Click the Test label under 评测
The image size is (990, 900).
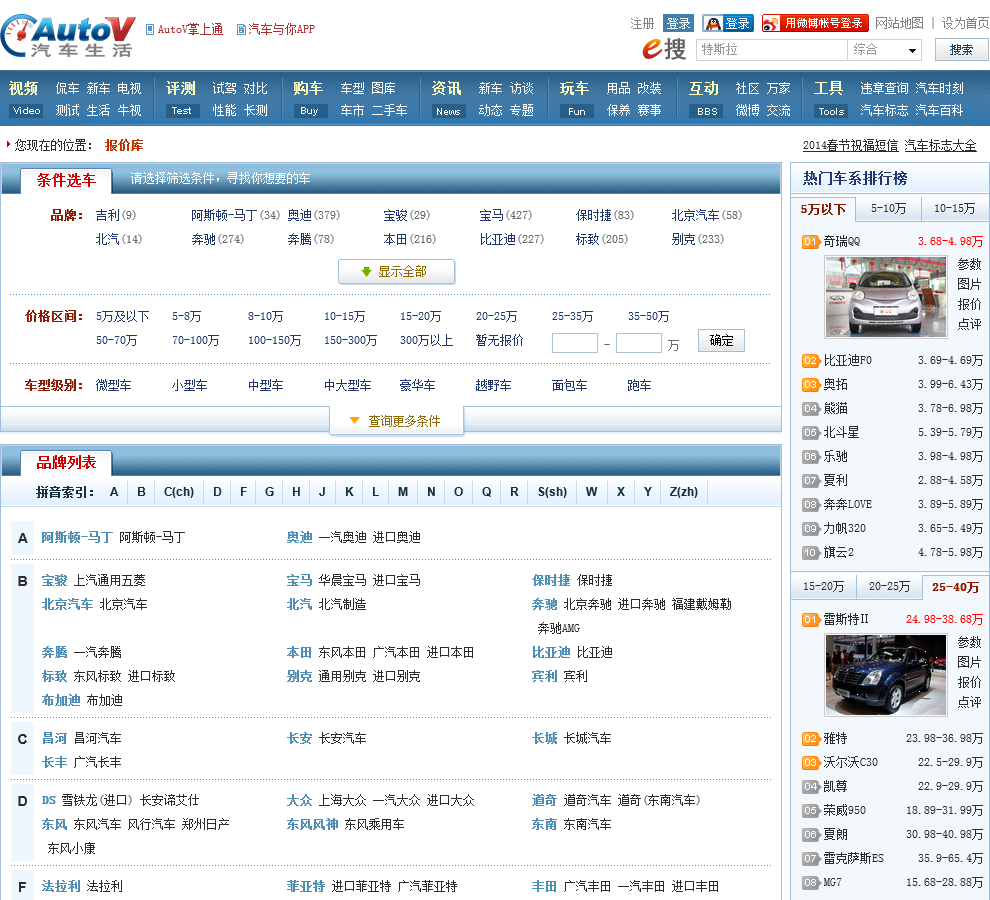(181, 111)
